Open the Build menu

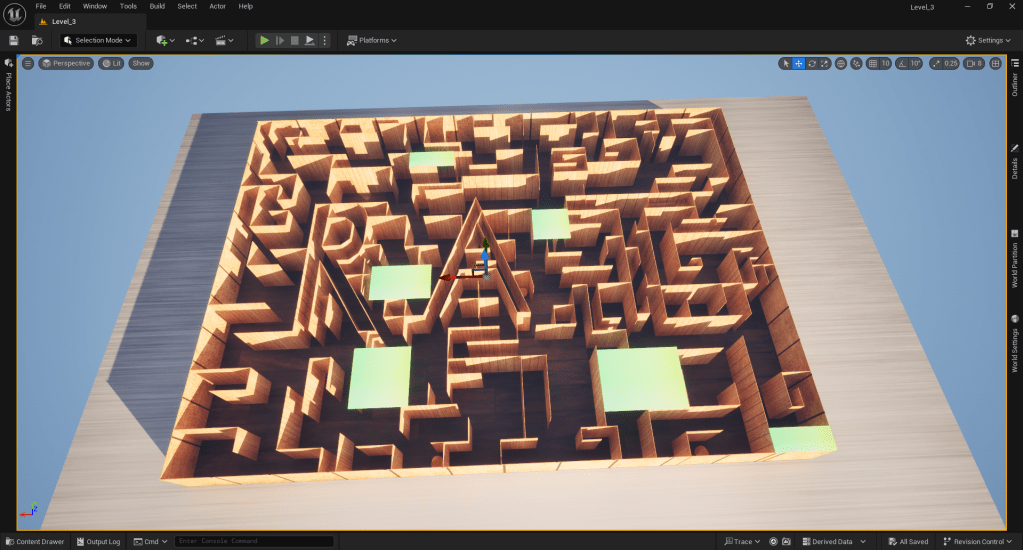pos(157,6)
